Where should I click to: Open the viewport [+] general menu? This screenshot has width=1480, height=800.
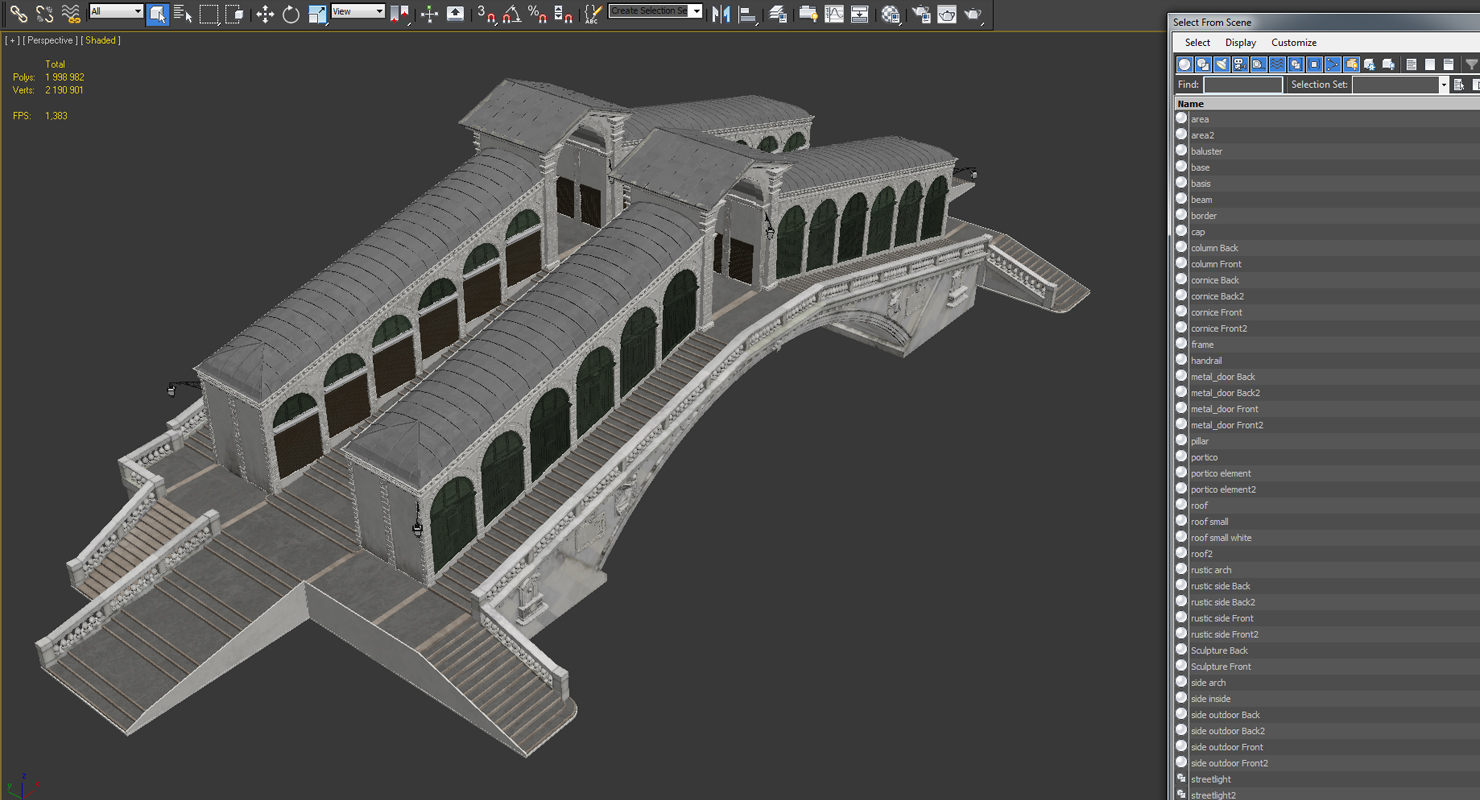pyautogui.click(x=12, y=40)
